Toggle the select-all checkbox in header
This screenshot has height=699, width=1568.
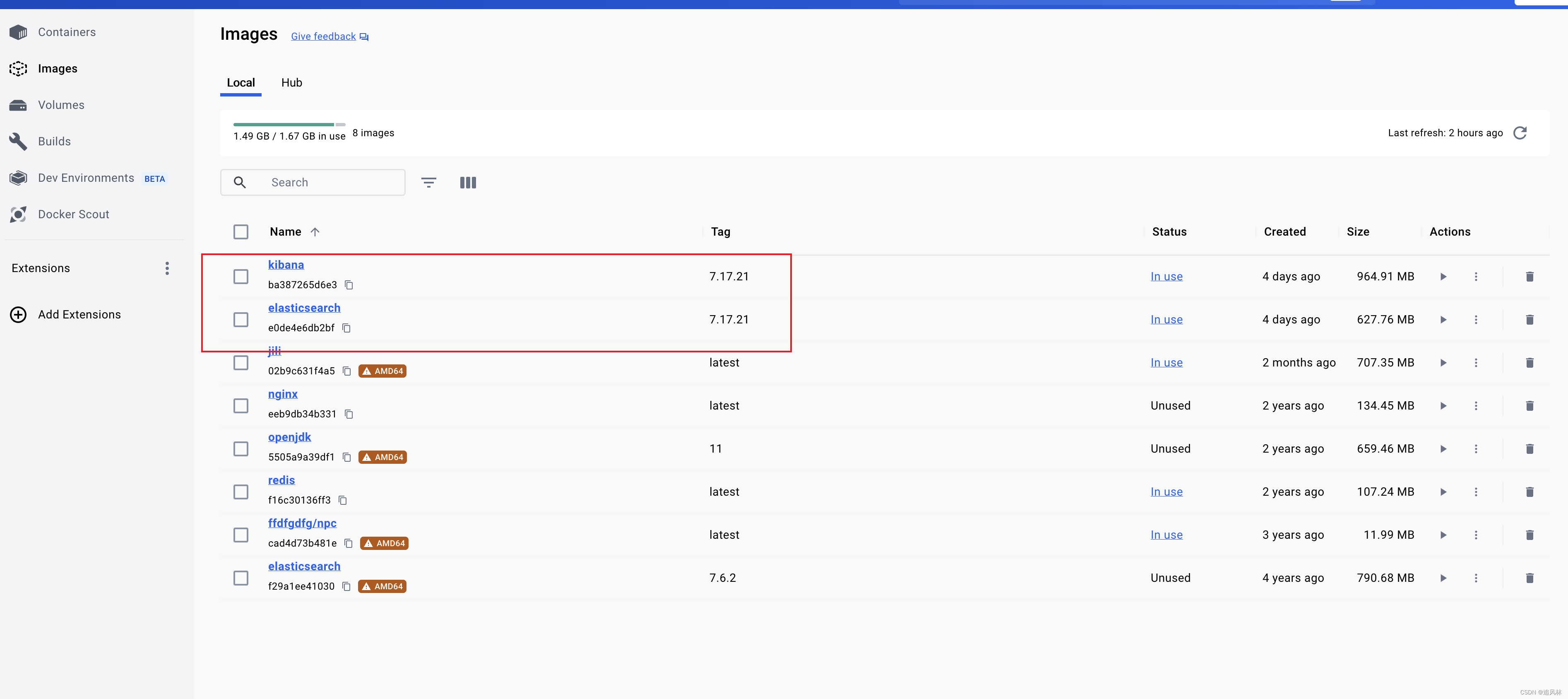pyautogui.click(x=241, y=232)
